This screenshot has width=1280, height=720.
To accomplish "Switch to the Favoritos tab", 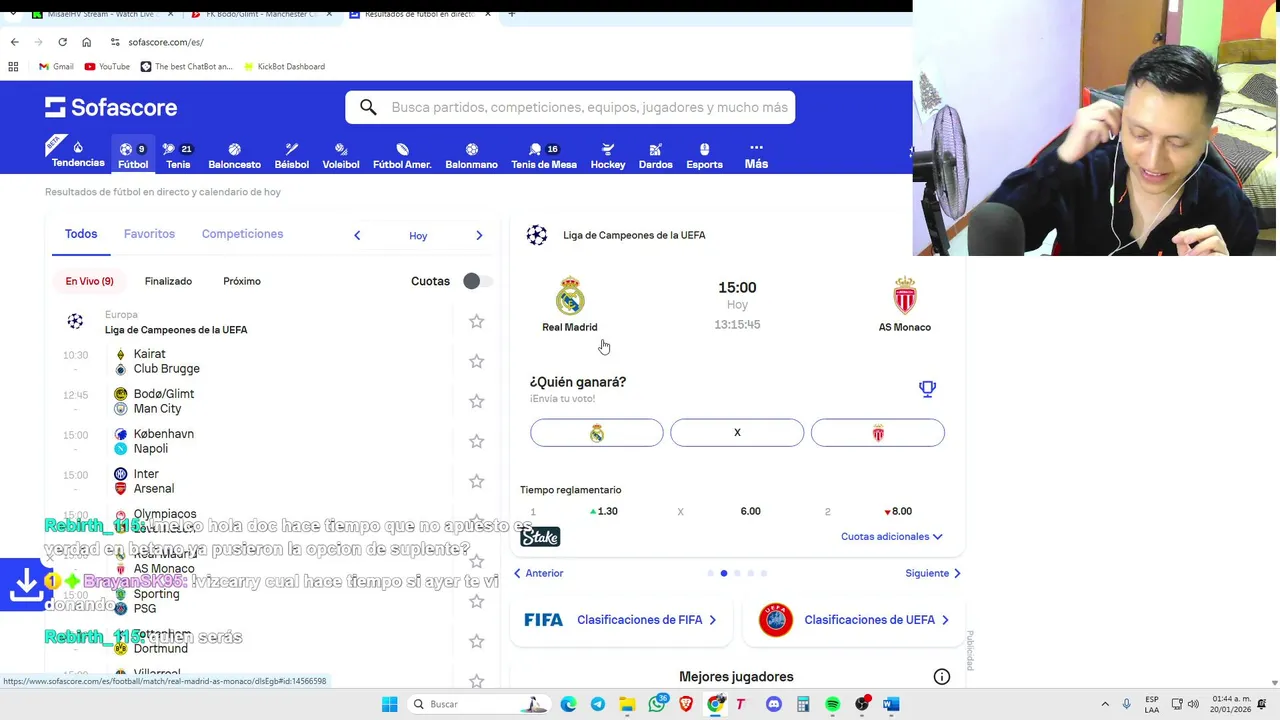I will click(x=149, y=234).
